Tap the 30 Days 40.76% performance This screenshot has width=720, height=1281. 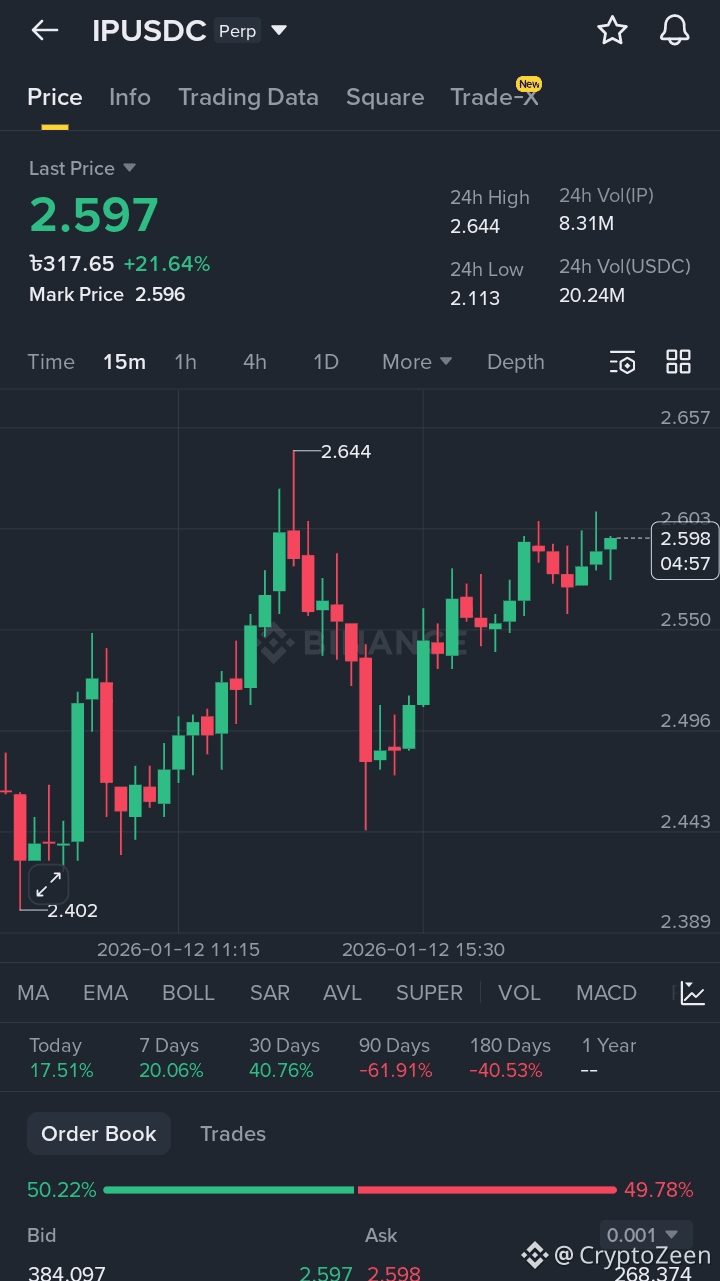click(283, 1058)
